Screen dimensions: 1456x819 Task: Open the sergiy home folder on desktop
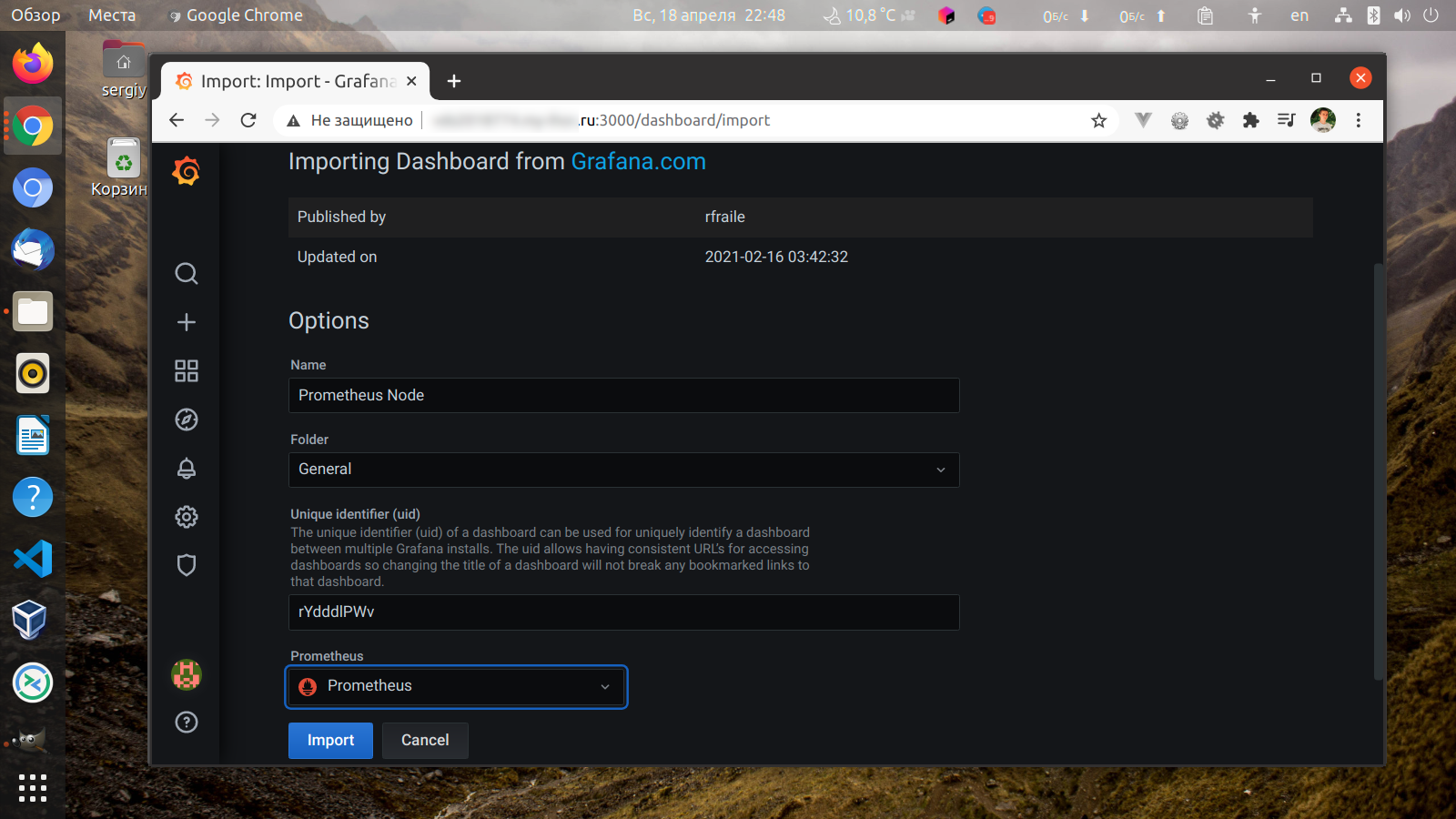tap(124, 70)
